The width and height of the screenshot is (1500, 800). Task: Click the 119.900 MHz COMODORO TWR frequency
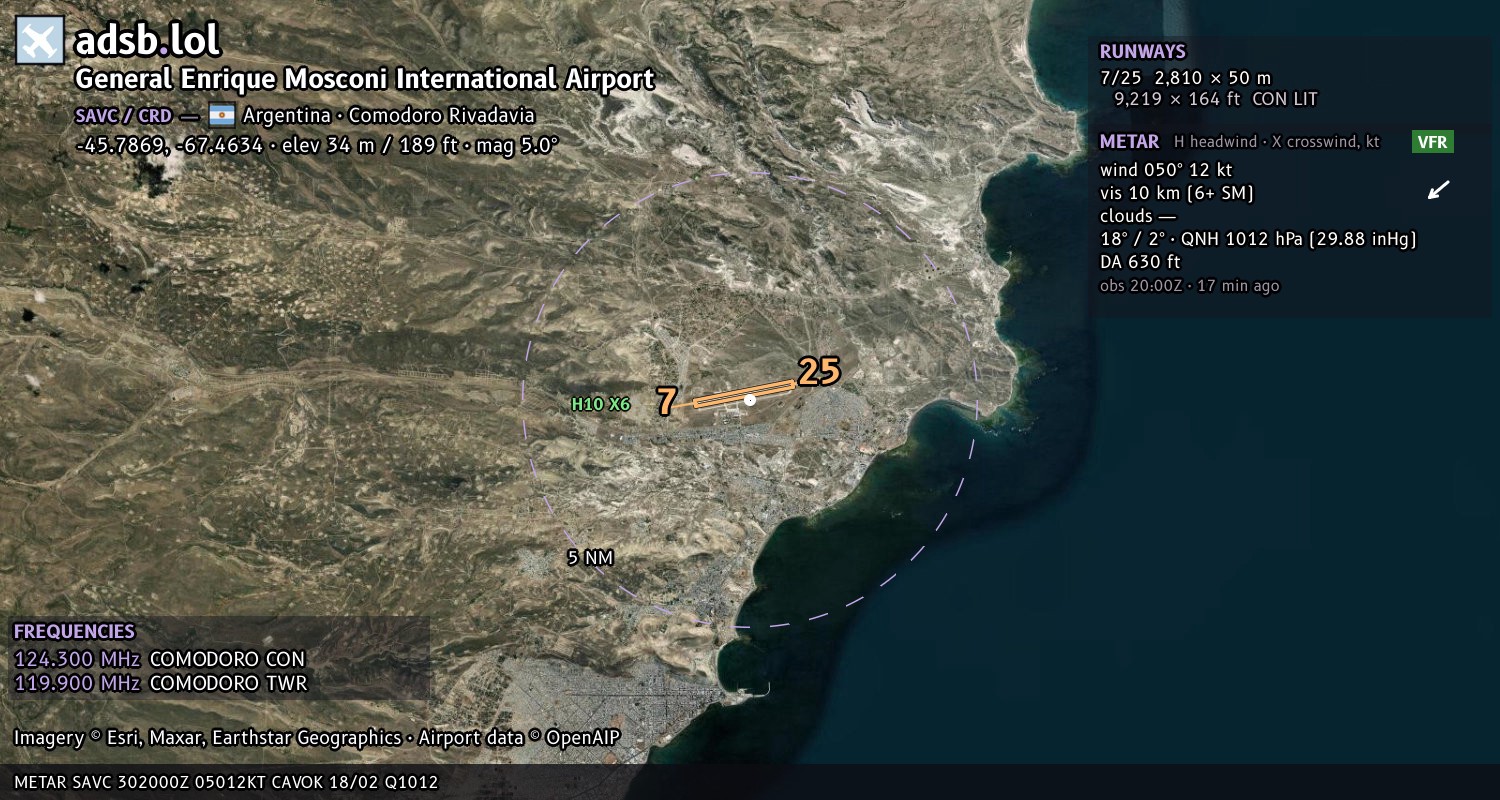pos(160,683)
